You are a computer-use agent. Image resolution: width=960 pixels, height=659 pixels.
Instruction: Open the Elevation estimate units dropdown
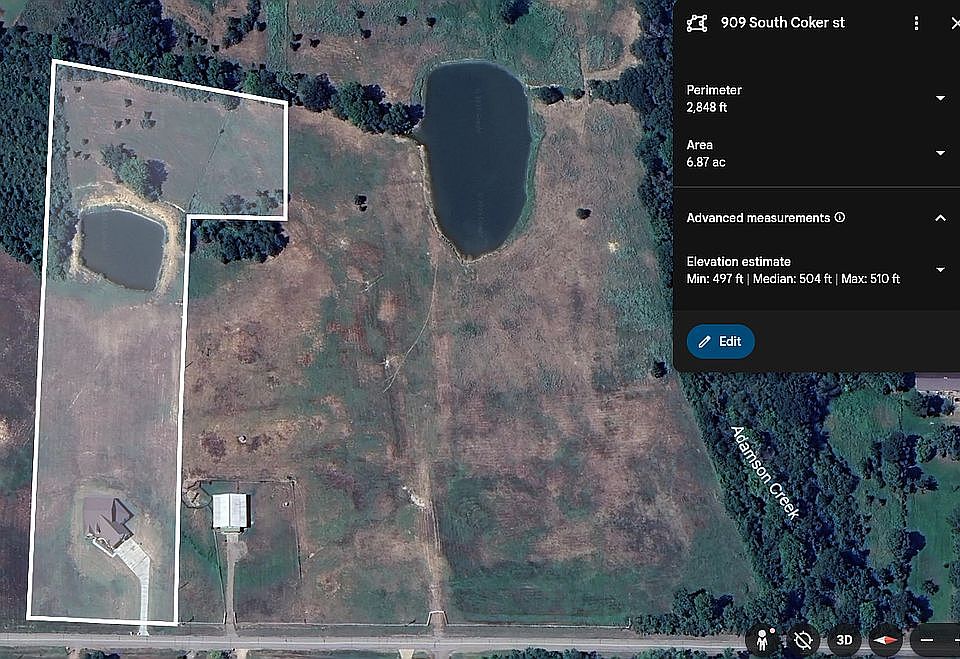pos(940,270)
